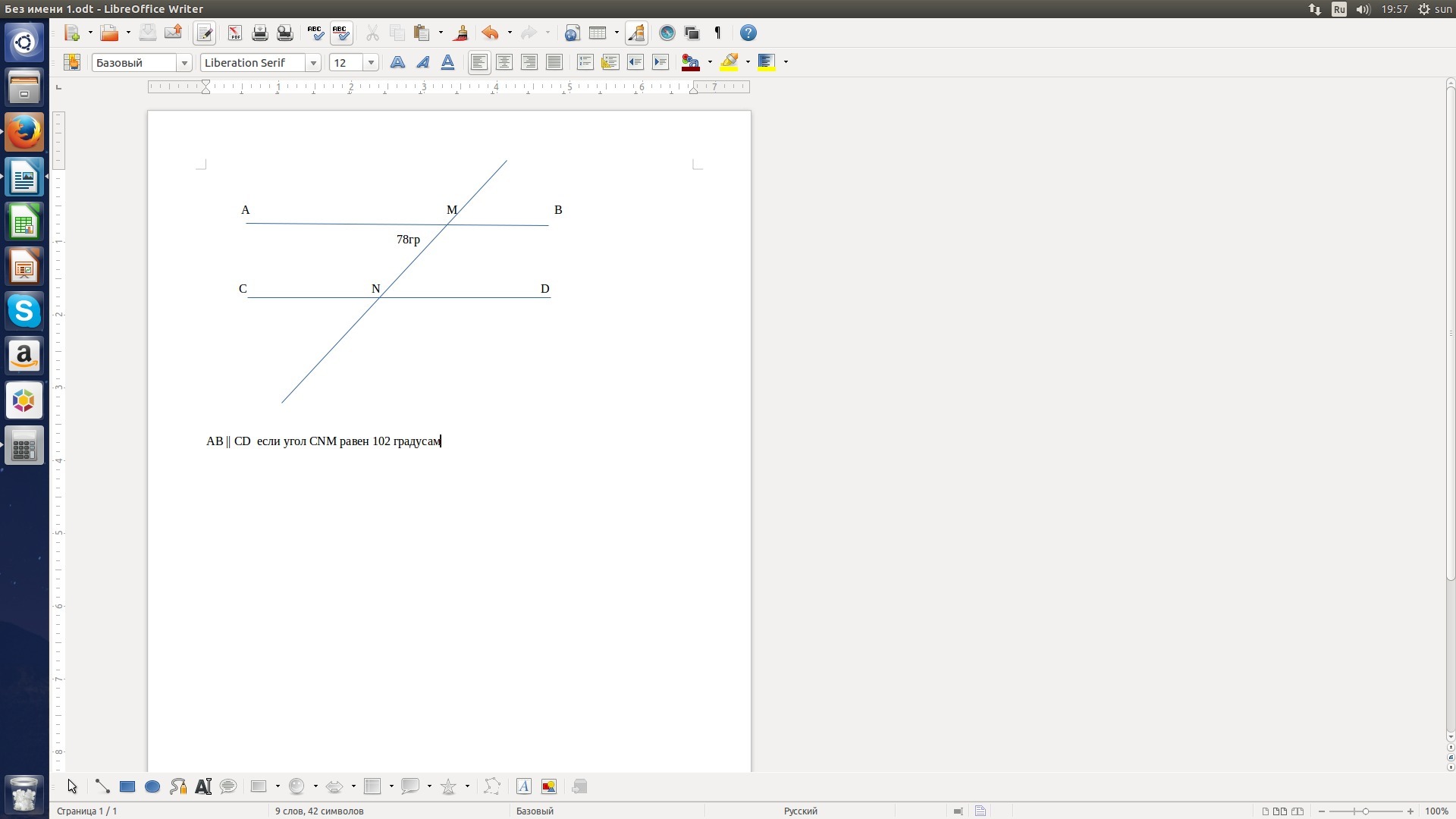Toggle formatting marks (pilcrow) display

tap(717, 33)
